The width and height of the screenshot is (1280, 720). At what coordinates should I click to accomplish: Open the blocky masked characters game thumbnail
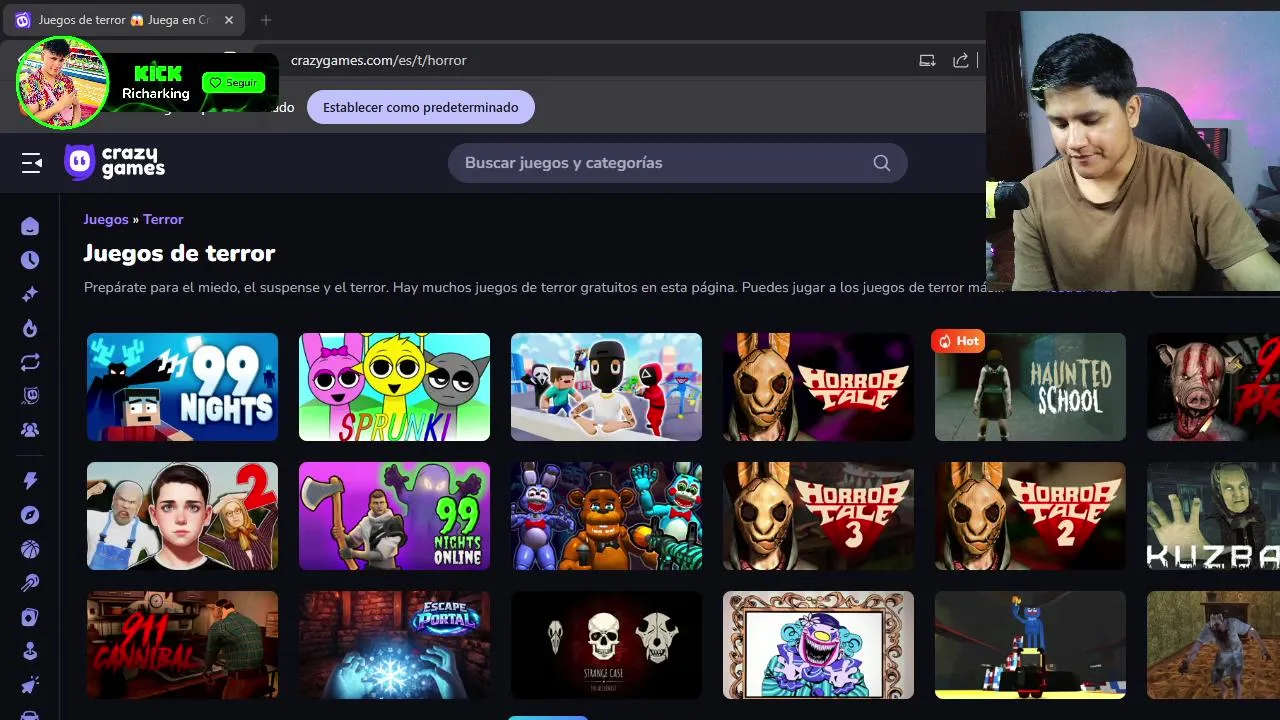[x=606, y=387]
